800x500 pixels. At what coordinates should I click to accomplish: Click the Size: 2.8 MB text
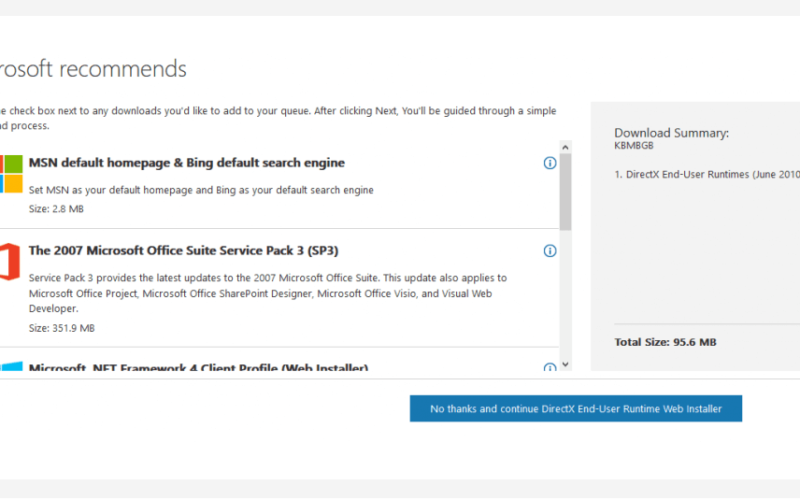(56, 209)
